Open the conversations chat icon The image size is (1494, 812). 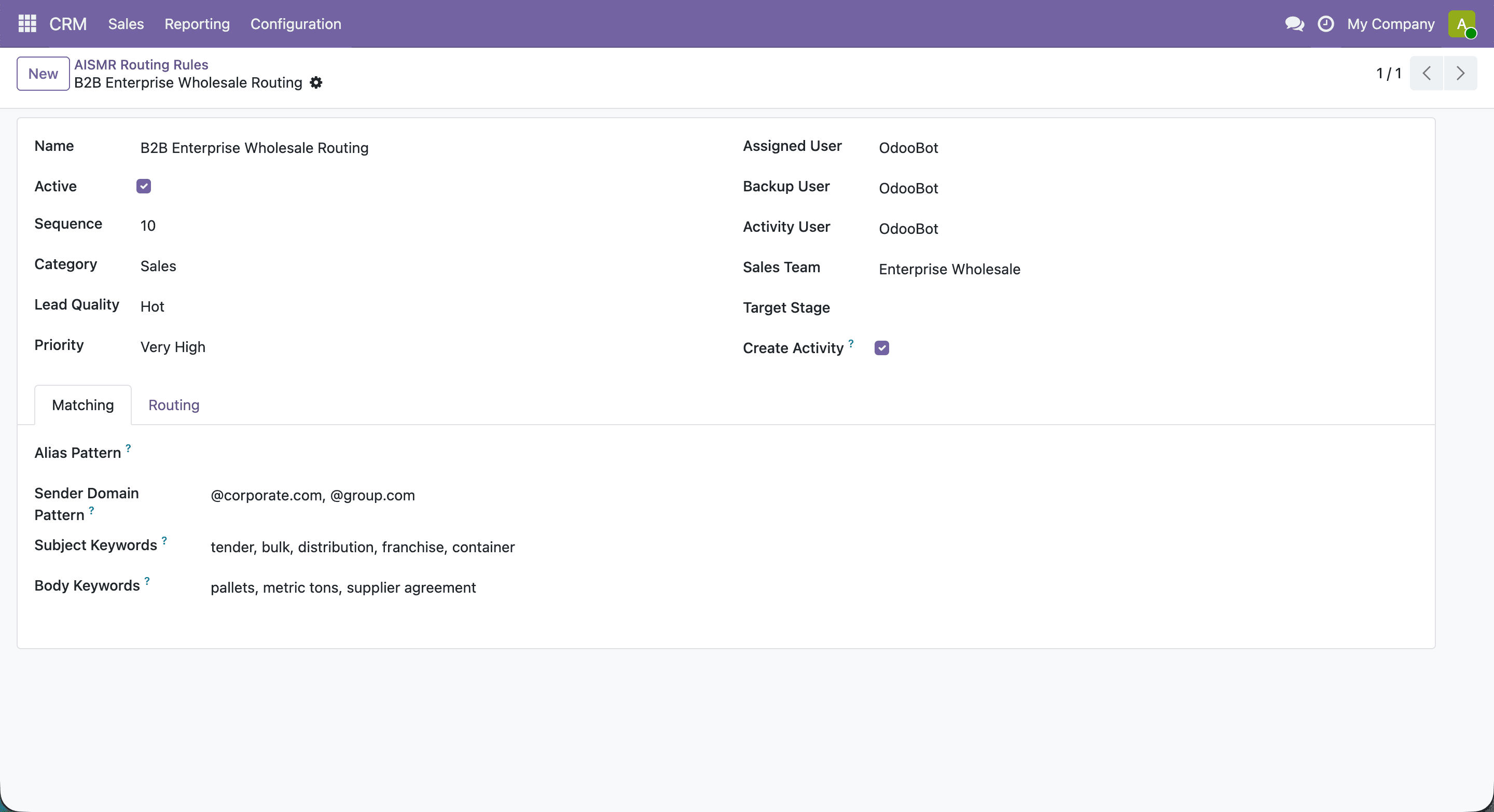point(1294,24)
